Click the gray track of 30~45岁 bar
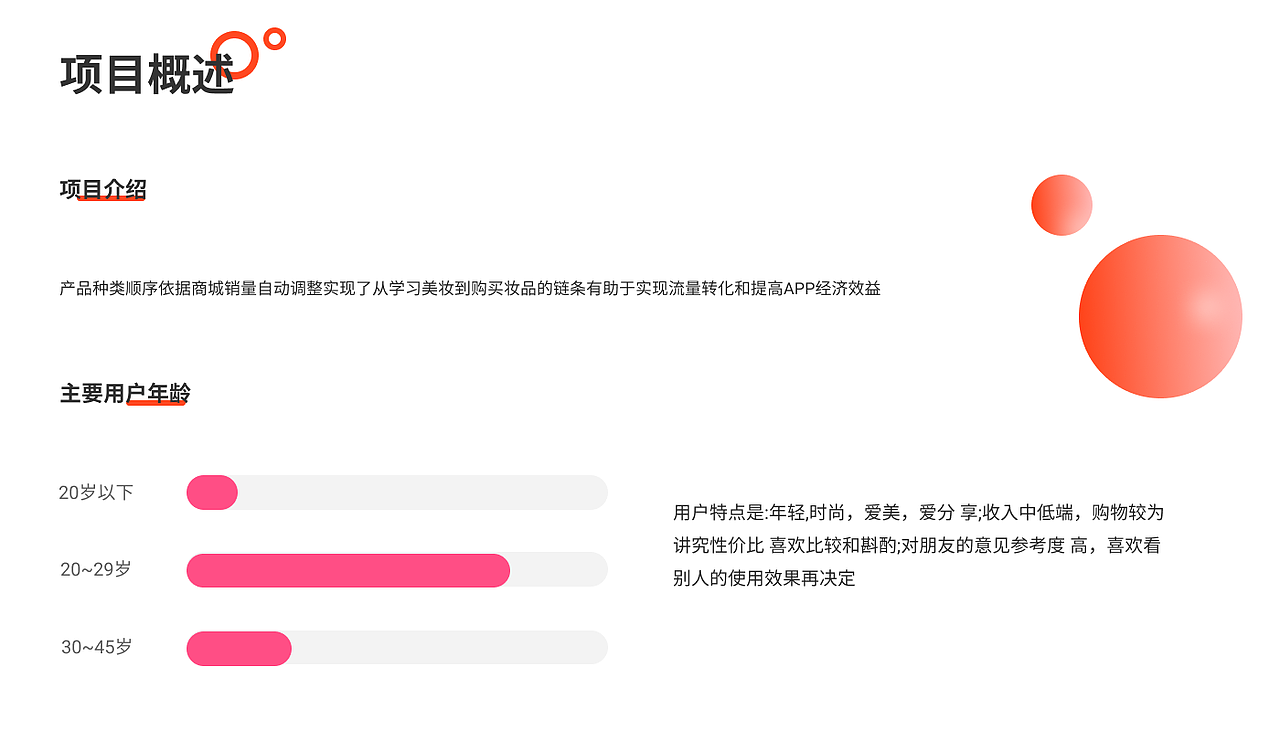 tap(450, 648)
